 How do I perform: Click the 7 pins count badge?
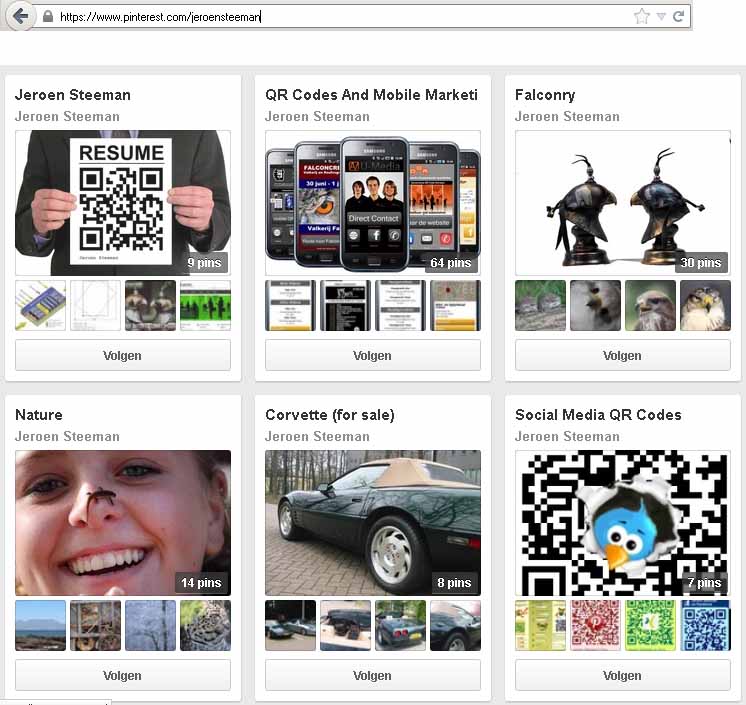(704, 582)
